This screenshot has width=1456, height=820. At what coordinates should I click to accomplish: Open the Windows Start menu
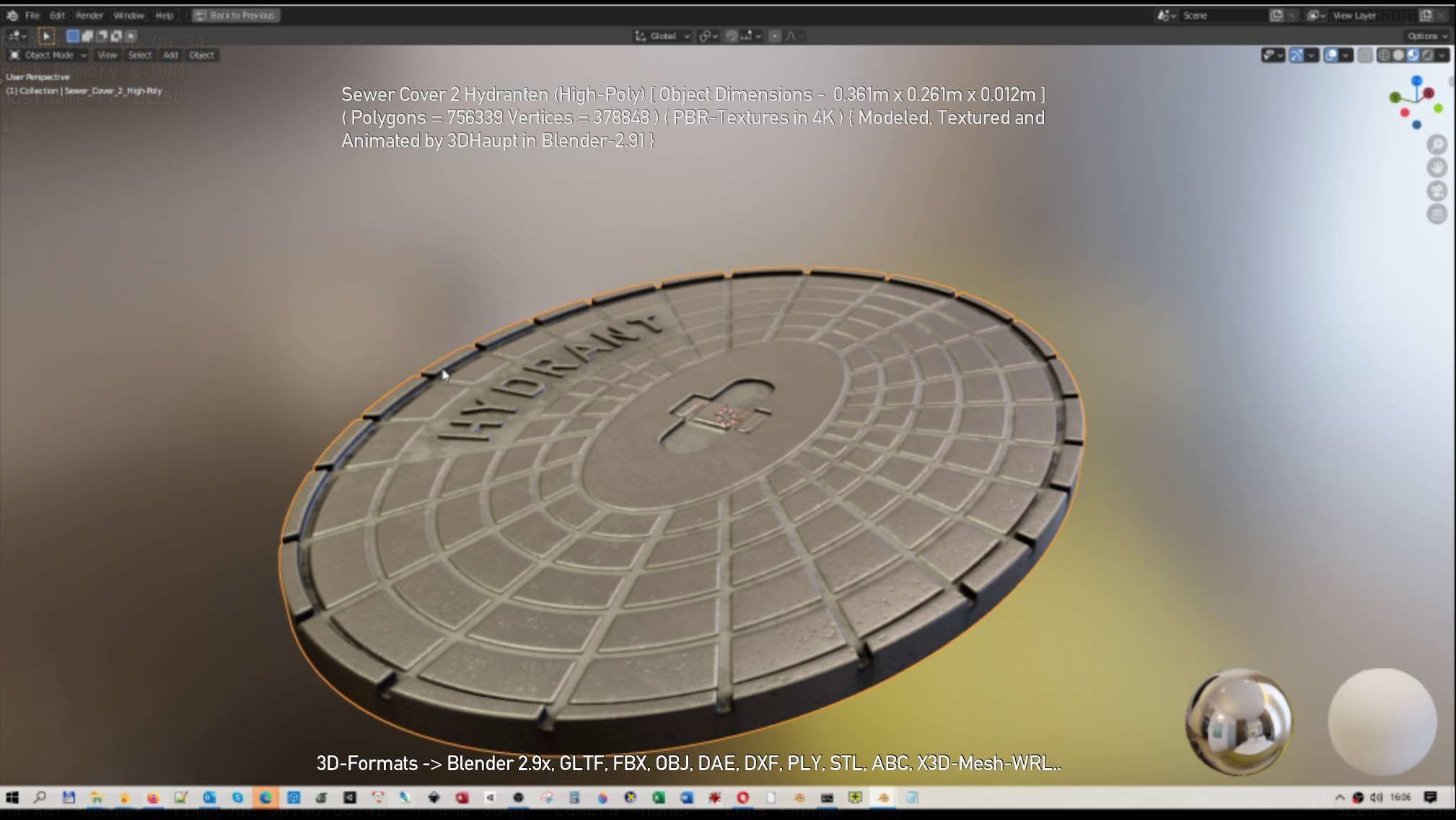[12, 797]
